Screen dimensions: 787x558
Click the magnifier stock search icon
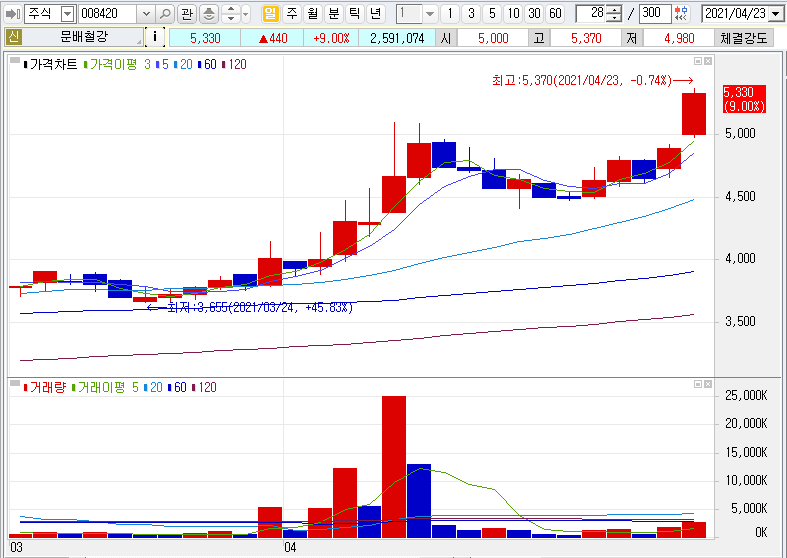(165, 14)
